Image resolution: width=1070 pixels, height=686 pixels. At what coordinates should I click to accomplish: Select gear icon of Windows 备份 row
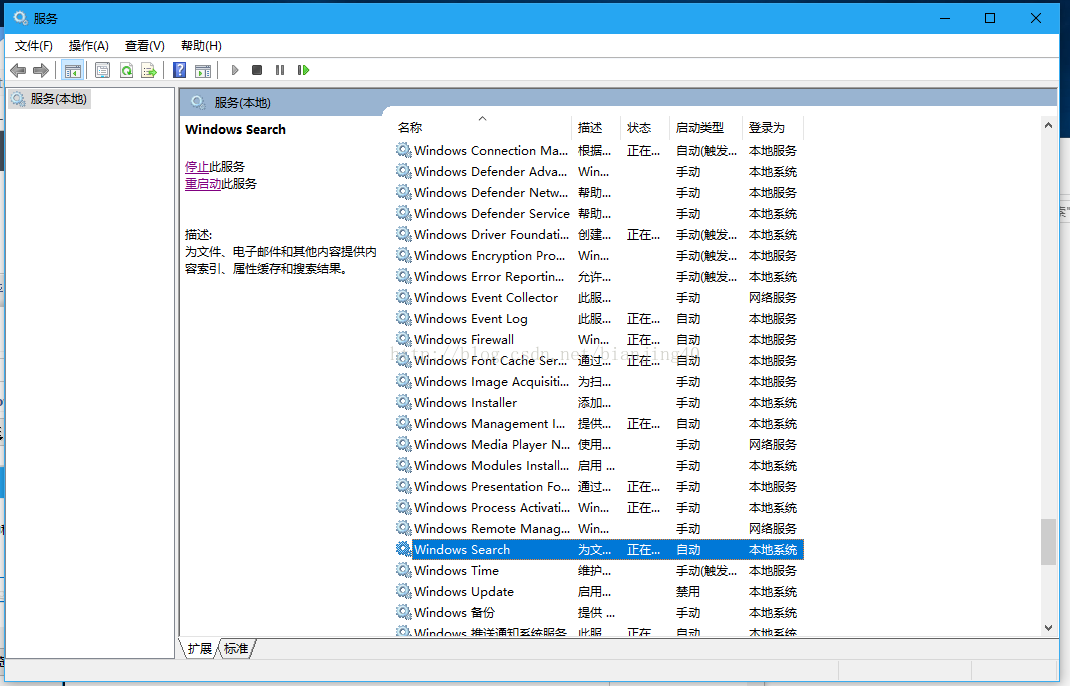(x=404, y=612)
